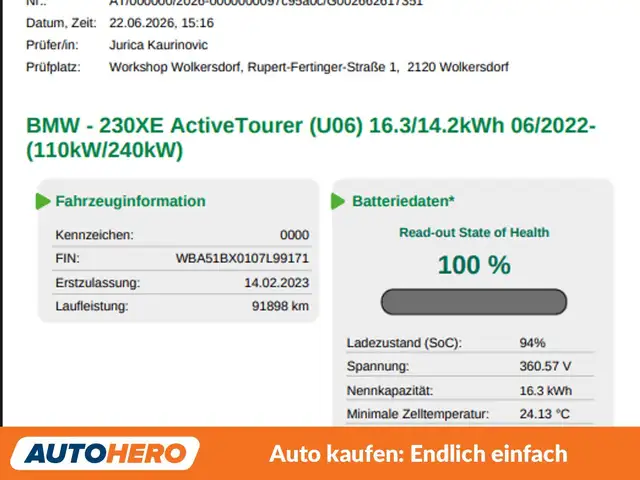The height and width of the screenshot is (480, 640).
Task: Click the Minimale Zelltemperatur label
Action: (418, 414)
